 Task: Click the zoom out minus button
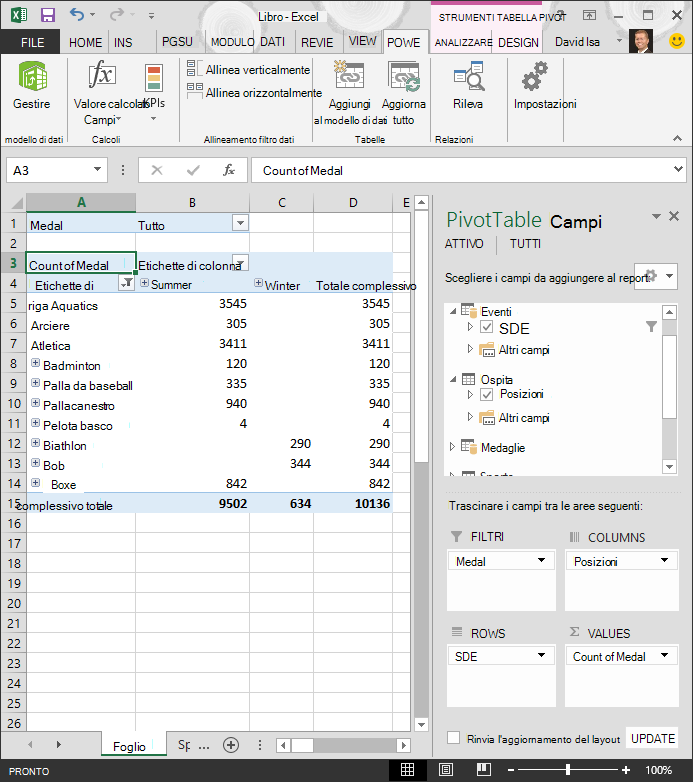point(511,770)
